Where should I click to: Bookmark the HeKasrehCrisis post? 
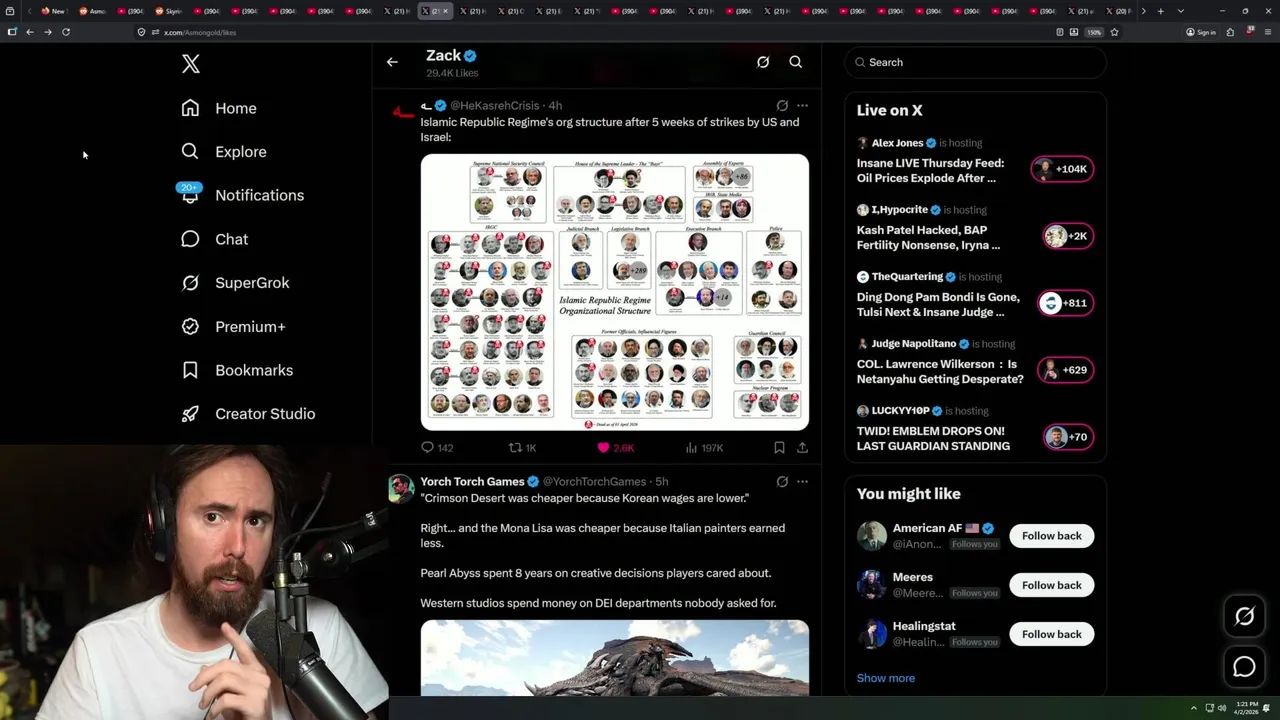tap(779, 448)
